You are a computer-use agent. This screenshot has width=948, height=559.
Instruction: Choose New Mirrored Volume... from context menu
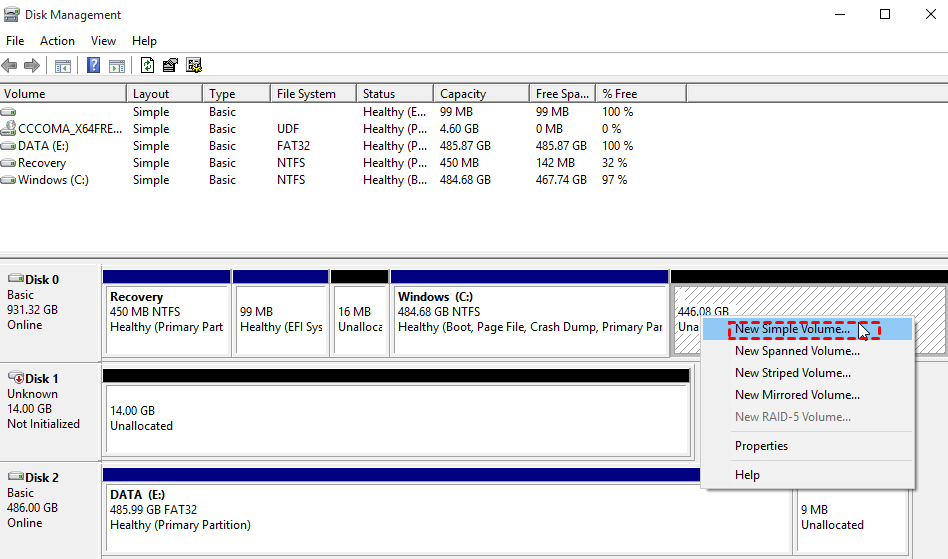807,395
